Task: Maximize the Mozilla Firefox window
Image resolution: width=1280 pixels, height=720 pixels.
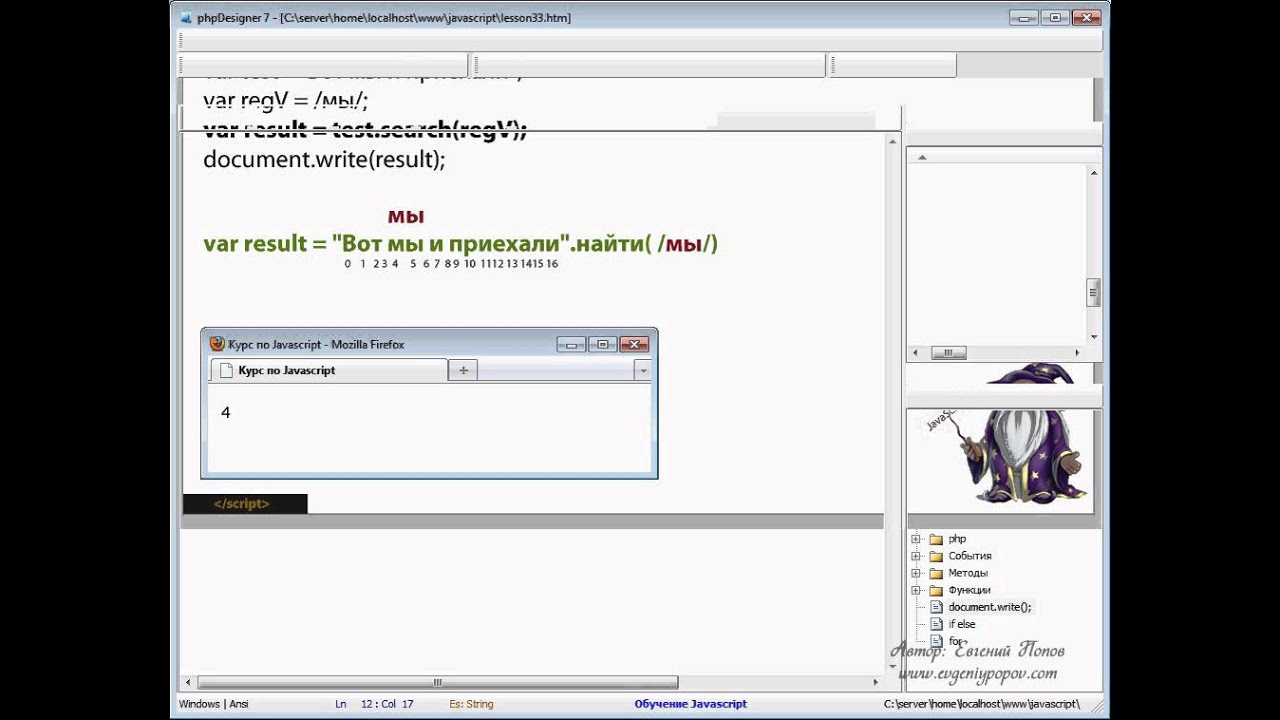Action: pyautogui.click(x=602, y=344)
